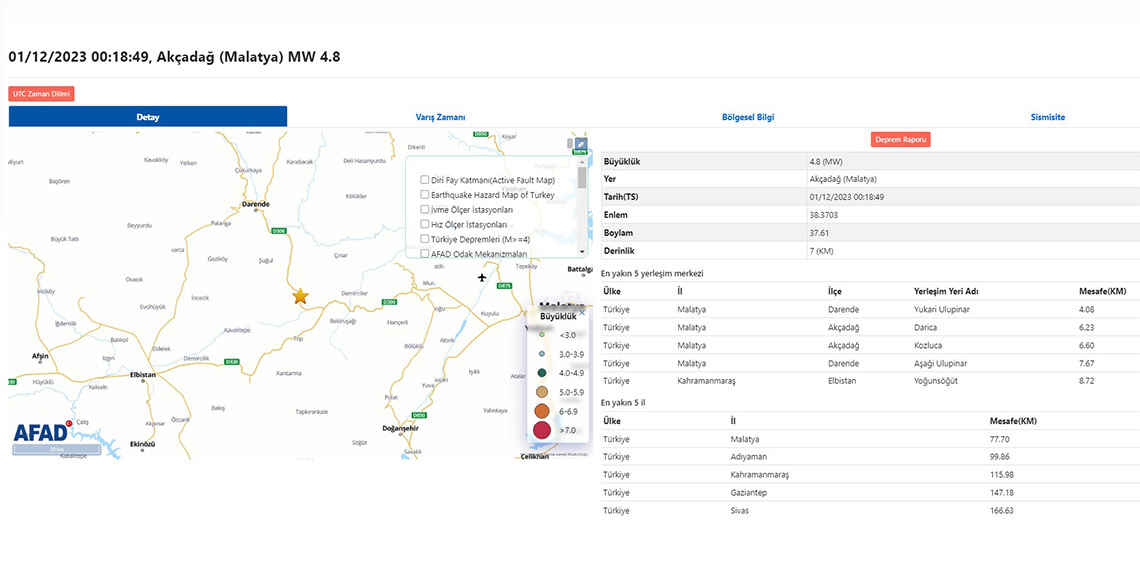
Task: Click the up arrow of the layer list scrollbar
Action: 582,163
